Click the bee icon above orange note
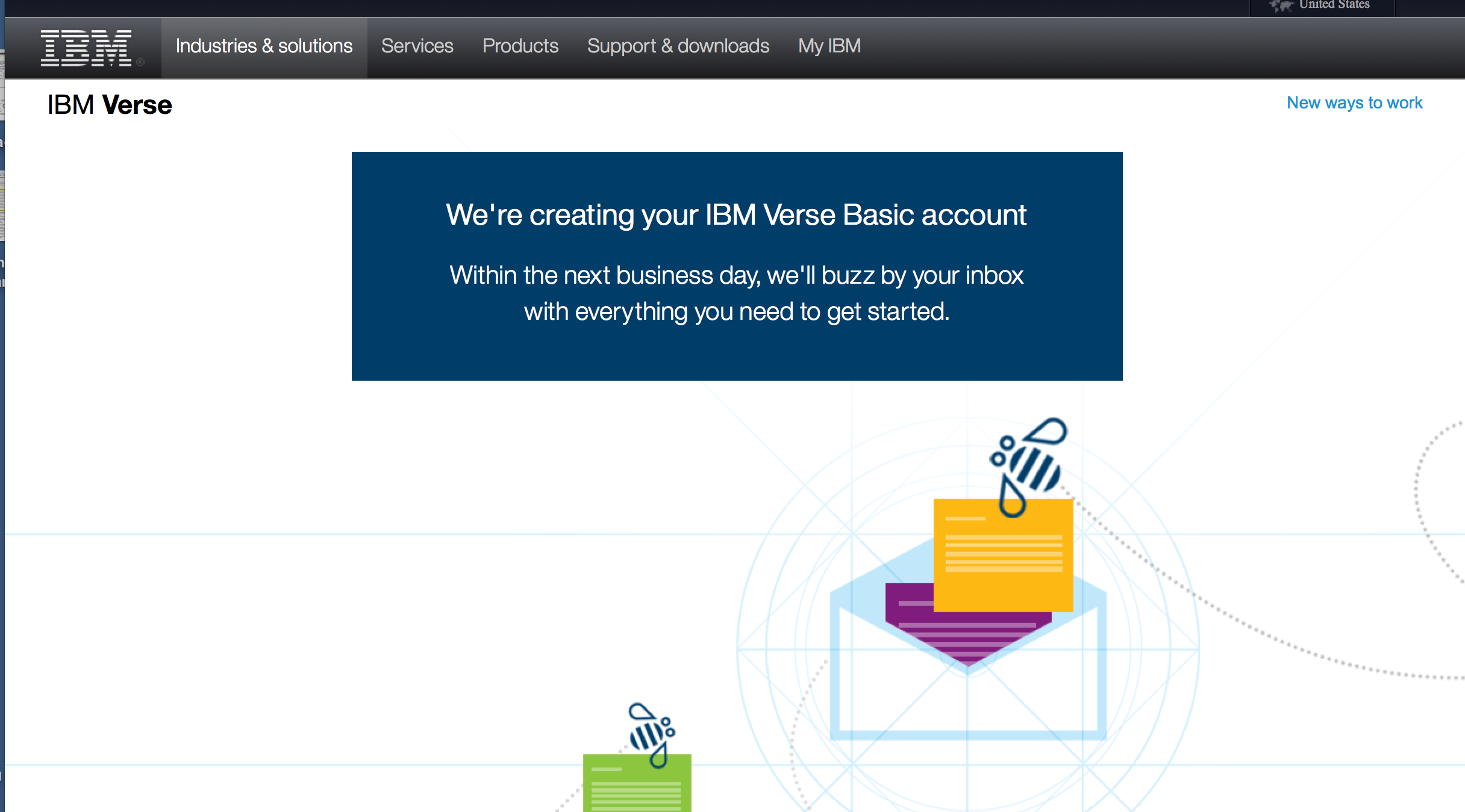 [x=1028, y=467]
